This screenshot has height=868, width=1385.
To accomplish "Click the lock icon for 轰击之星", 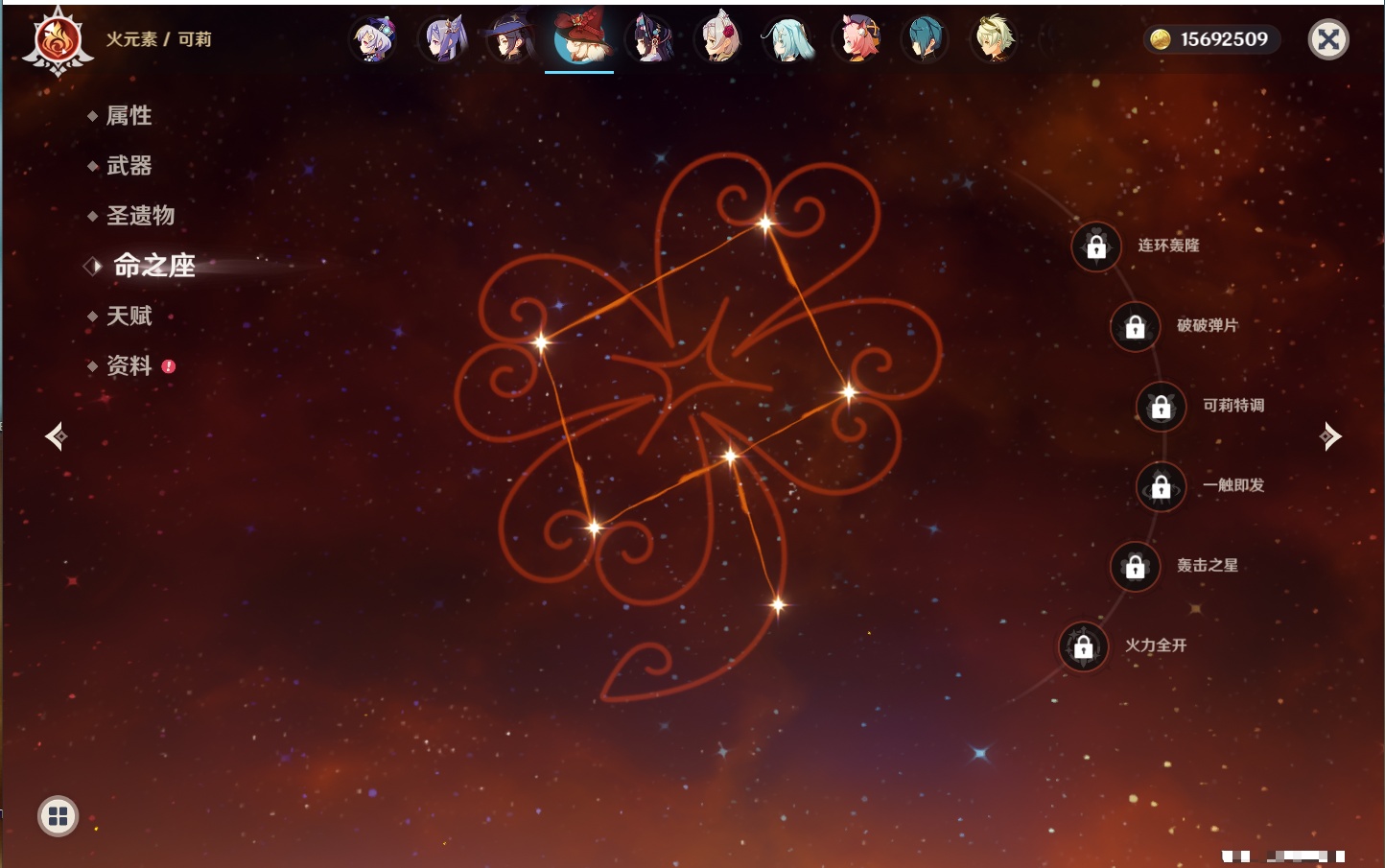I will [1135, 567].
